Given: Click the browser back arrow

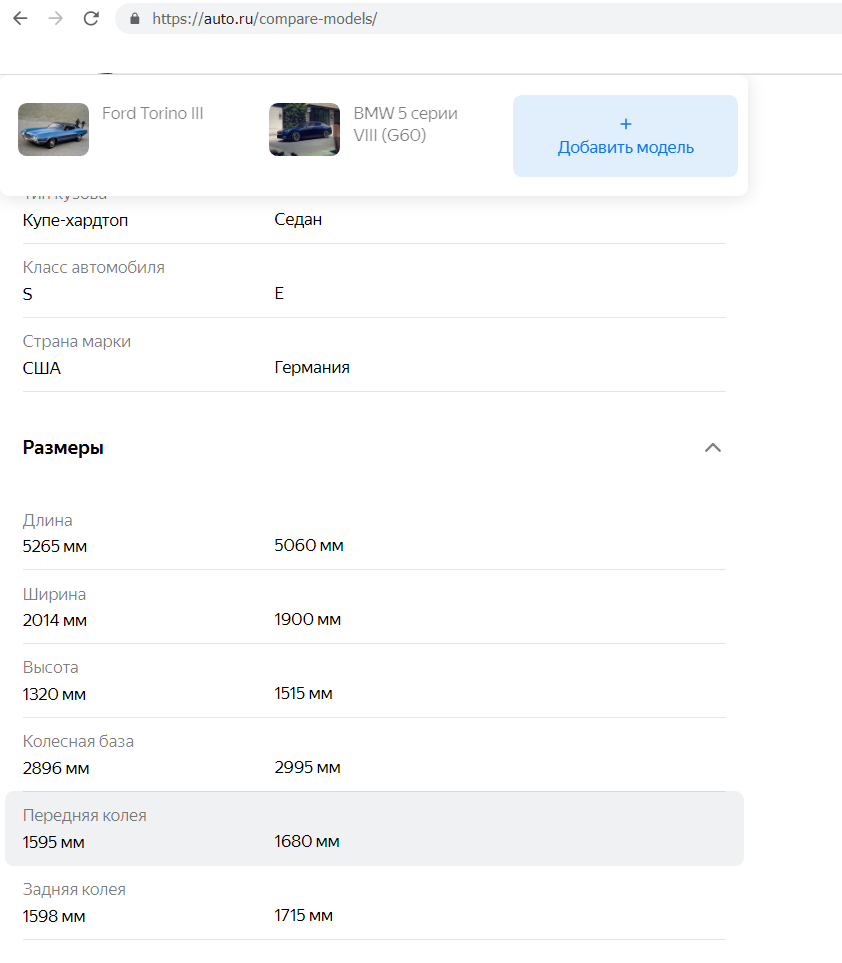Looking at the screenshot, I should (x=20, y=18).
